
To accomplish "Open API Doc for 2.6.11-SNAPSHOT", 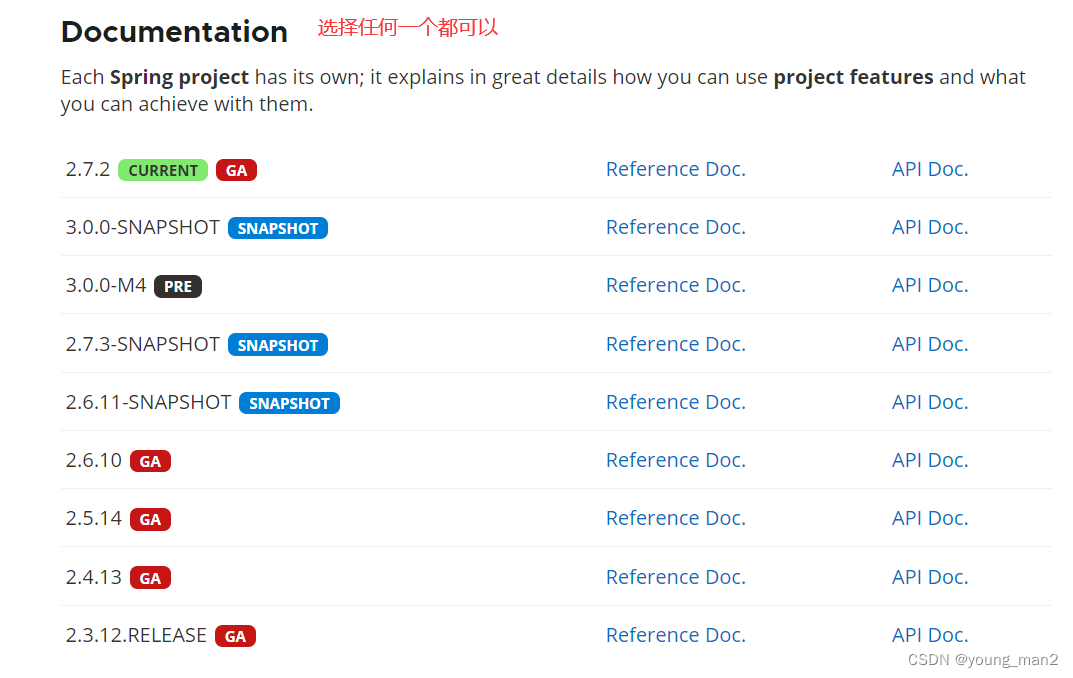I will point(930,402).
